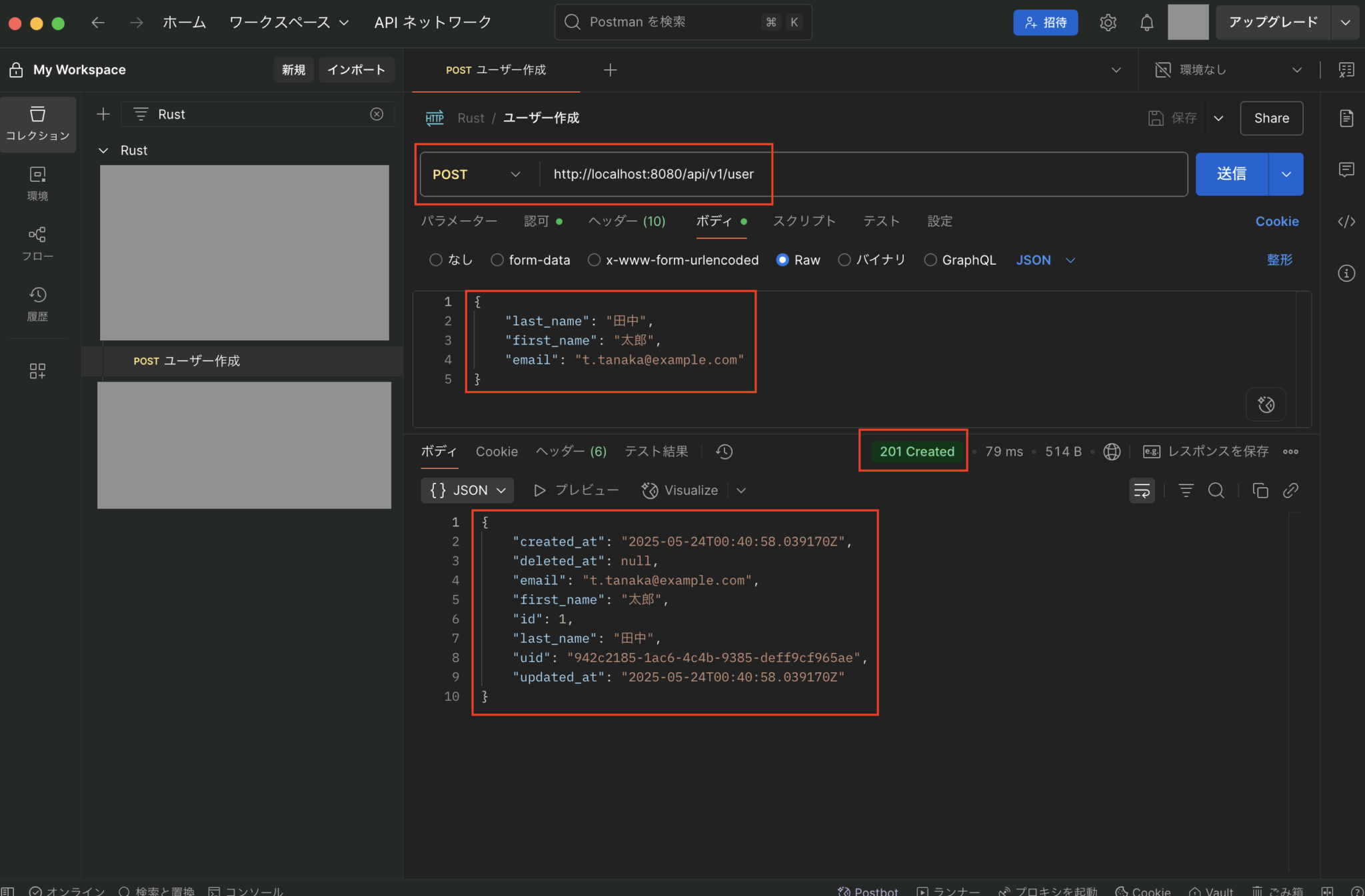Switch to the ヘッダー (10) request tab

[x=627, y=221]
